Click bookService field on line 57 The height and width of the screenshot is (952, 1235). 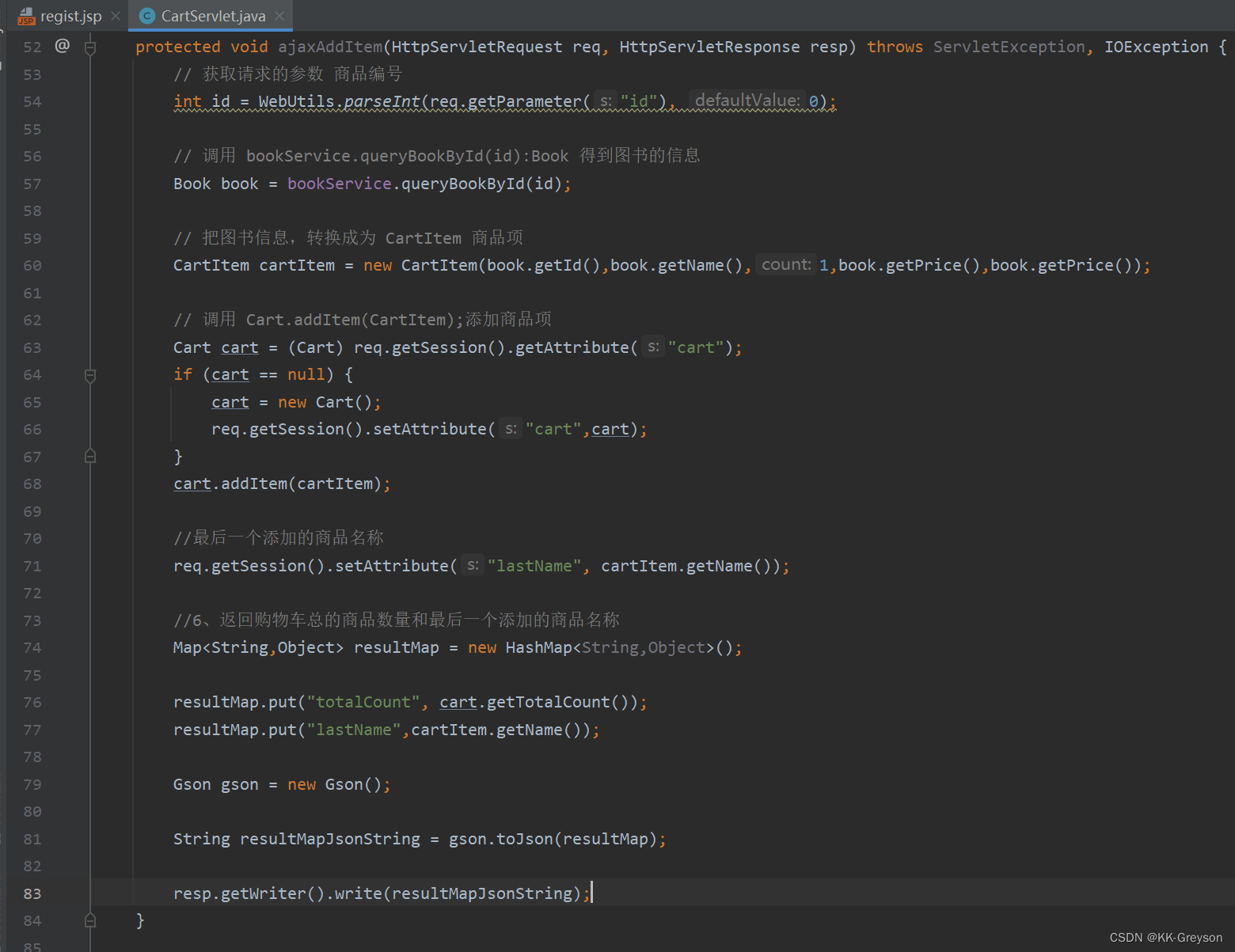[x=340, y=184]
